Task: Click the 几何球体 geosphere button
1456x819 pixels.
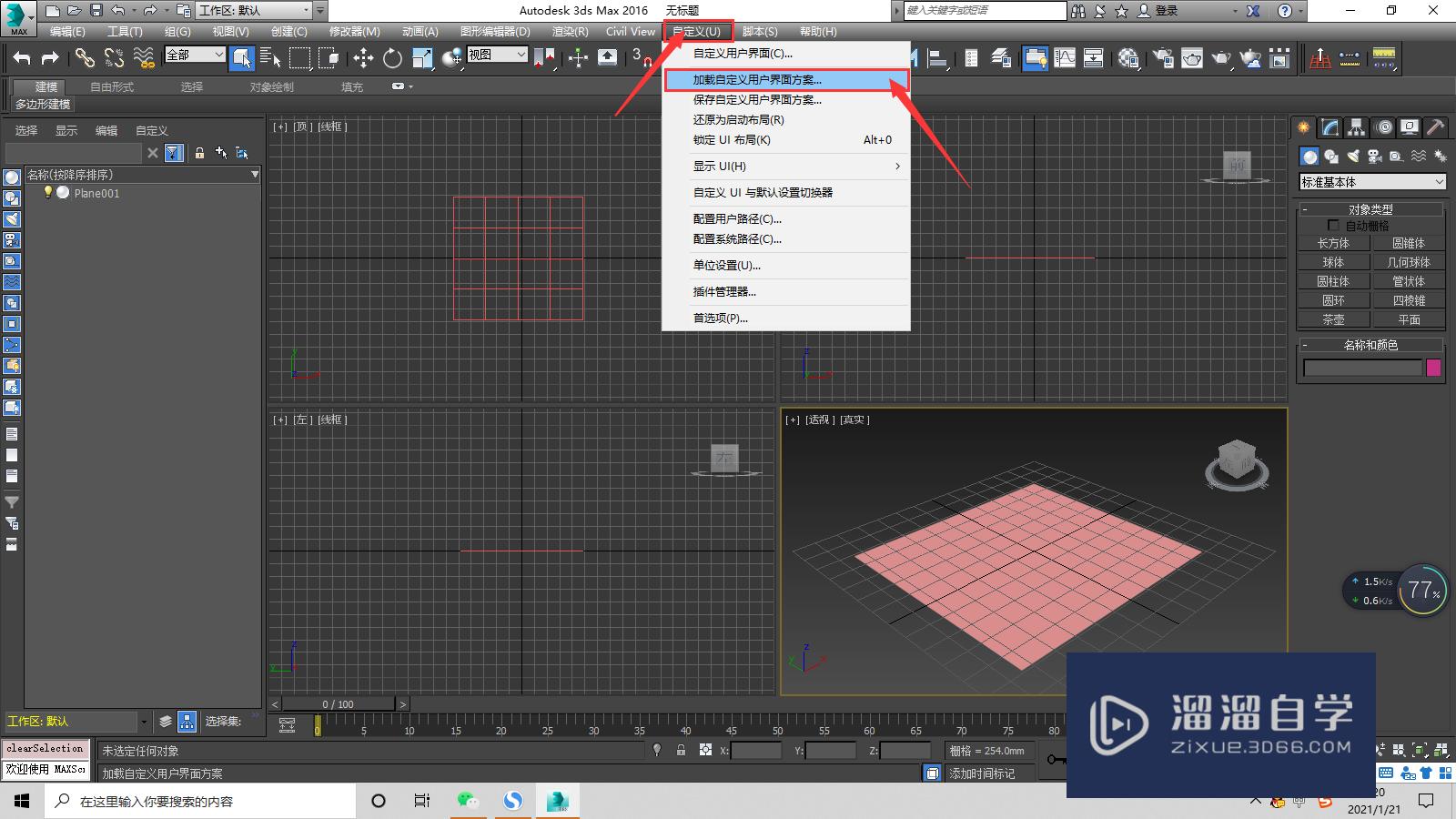Action: coord(1409,262)
